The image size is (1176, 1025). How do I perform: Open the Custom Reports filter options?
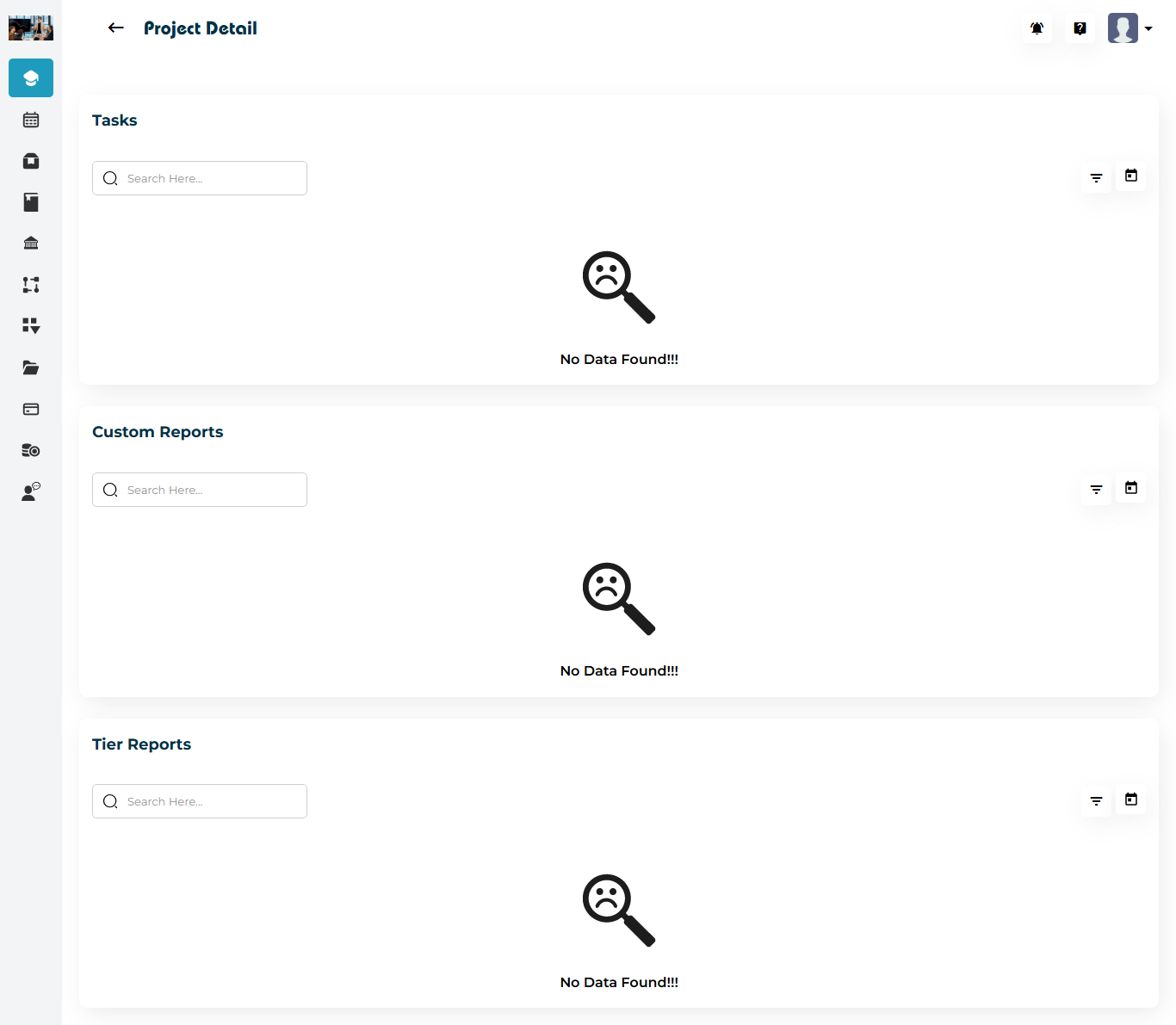(1096, 489)
